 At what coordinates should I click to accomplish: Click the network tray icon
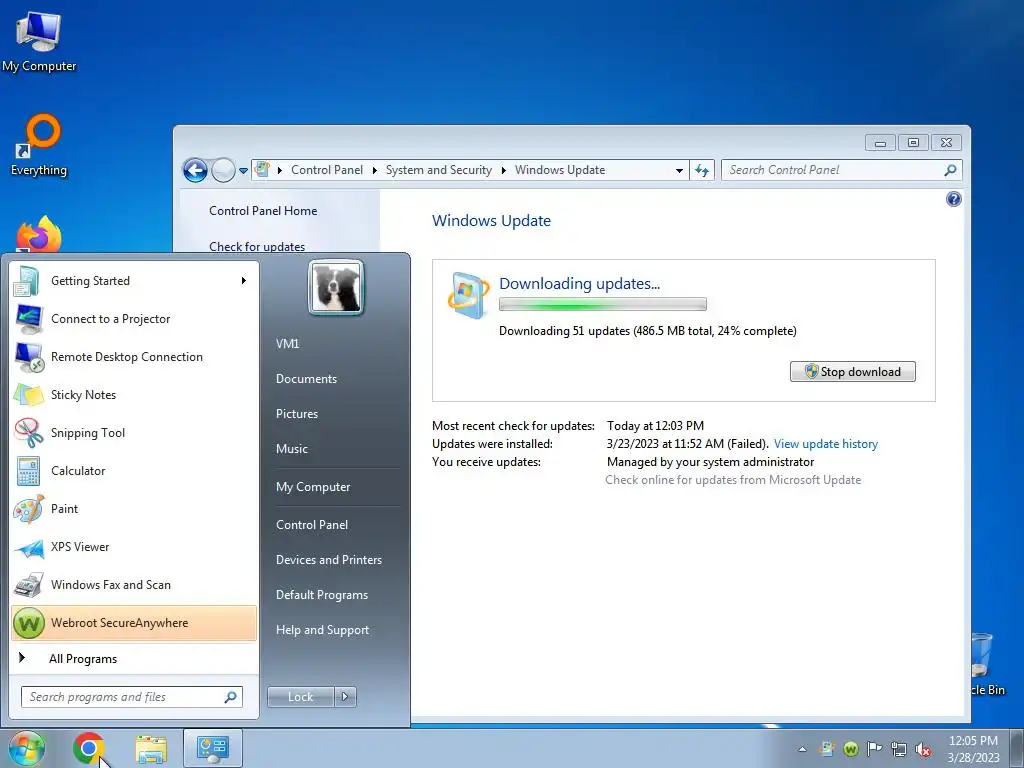click(899, 749)
